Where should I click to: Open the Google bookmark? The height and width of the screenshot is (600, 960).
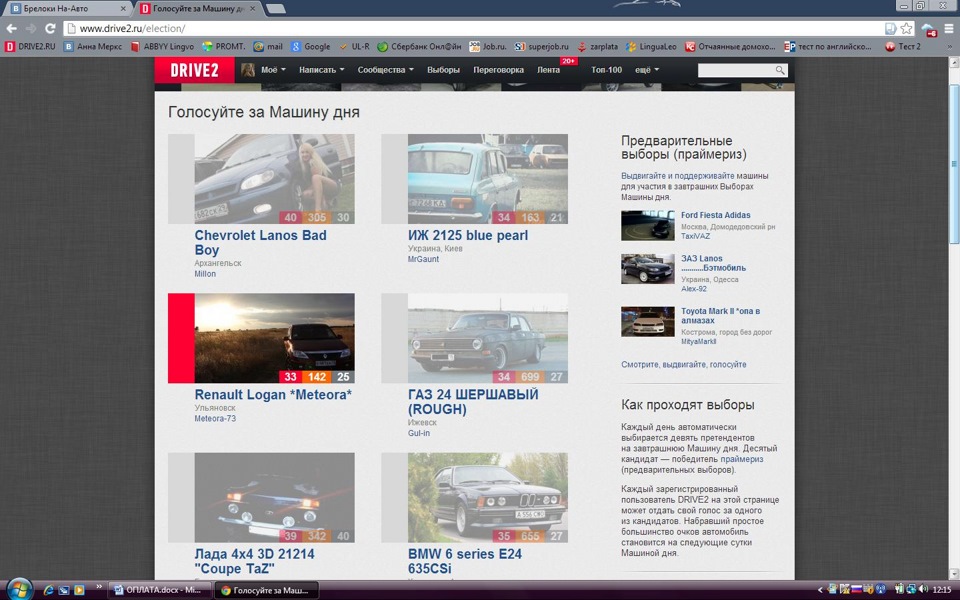click(310, 47)
